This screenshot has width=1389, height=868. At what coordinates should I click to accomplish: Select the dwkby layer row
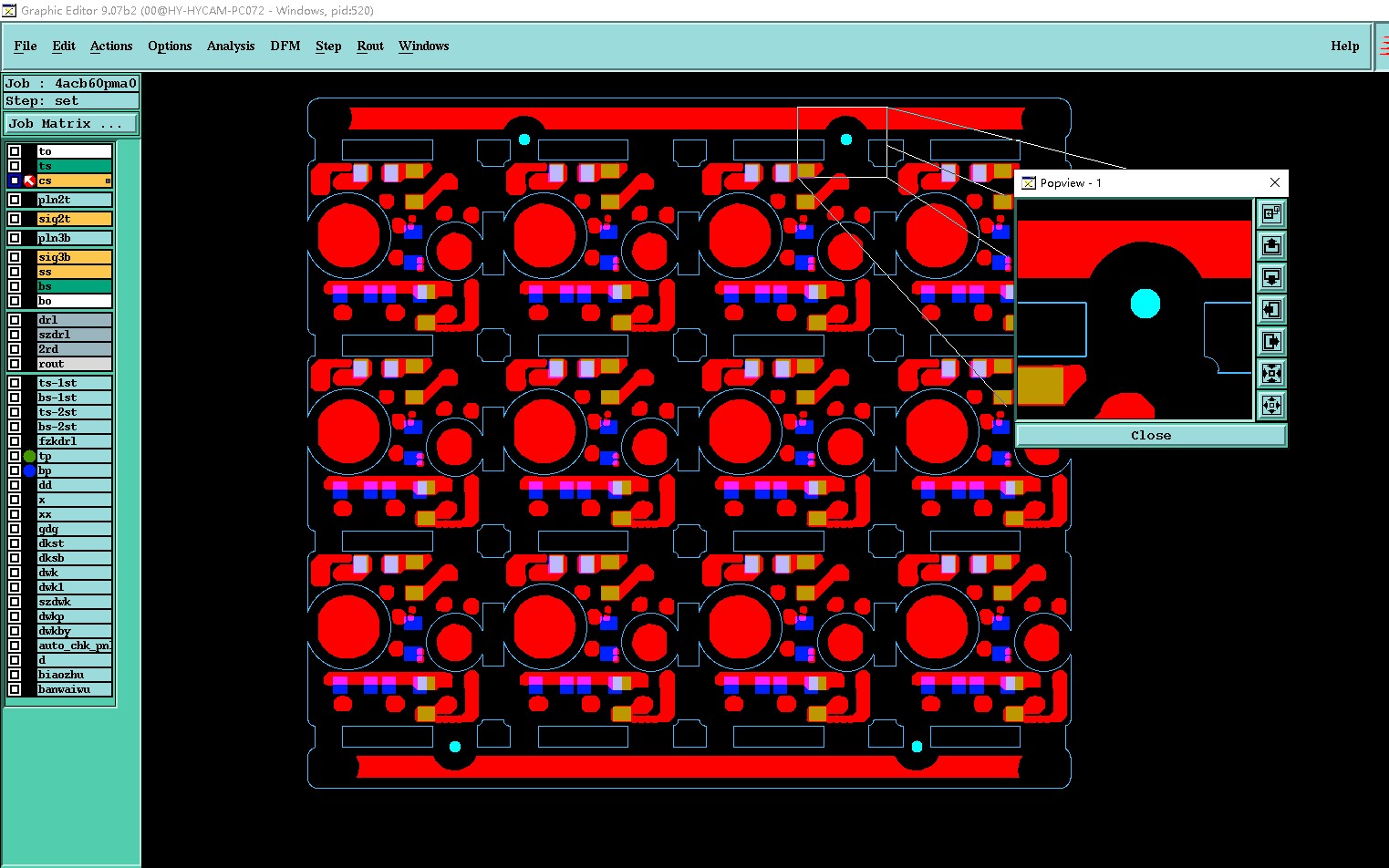point(74,631)
